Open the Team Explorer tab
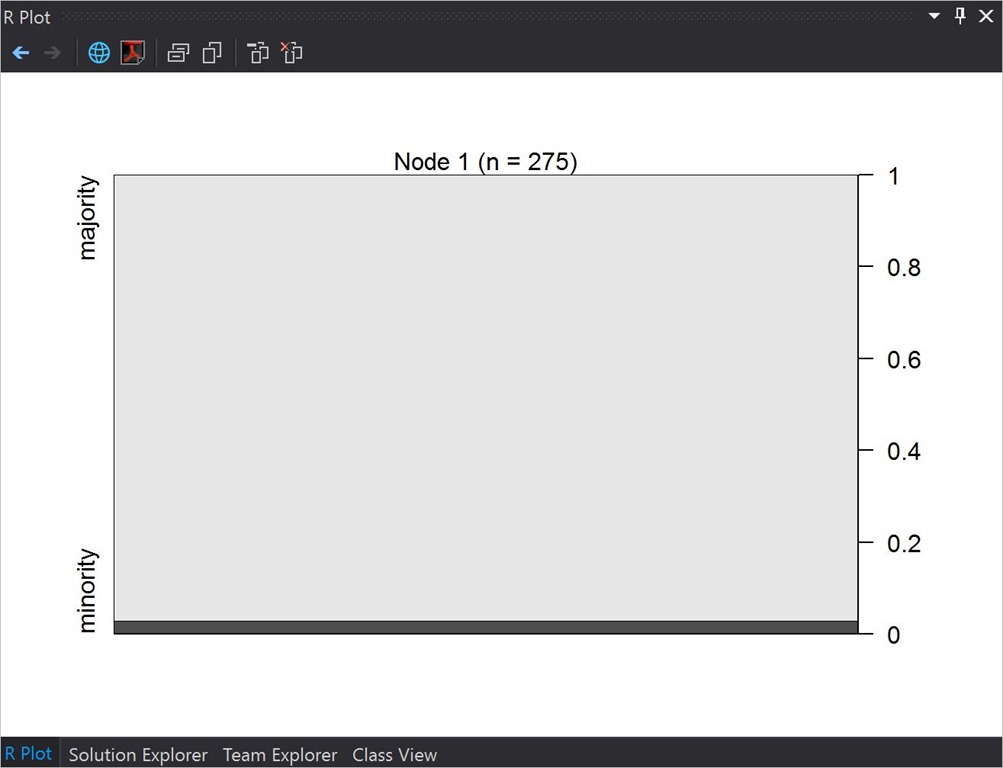 coord(280,755)
